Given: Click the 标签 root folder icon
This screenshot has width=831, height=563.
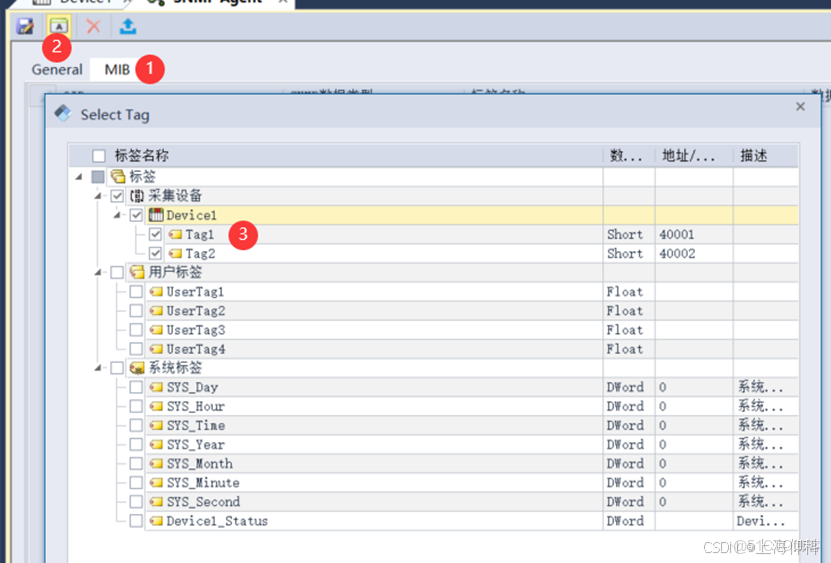Looking at the screenshot, I should [118, 177].
